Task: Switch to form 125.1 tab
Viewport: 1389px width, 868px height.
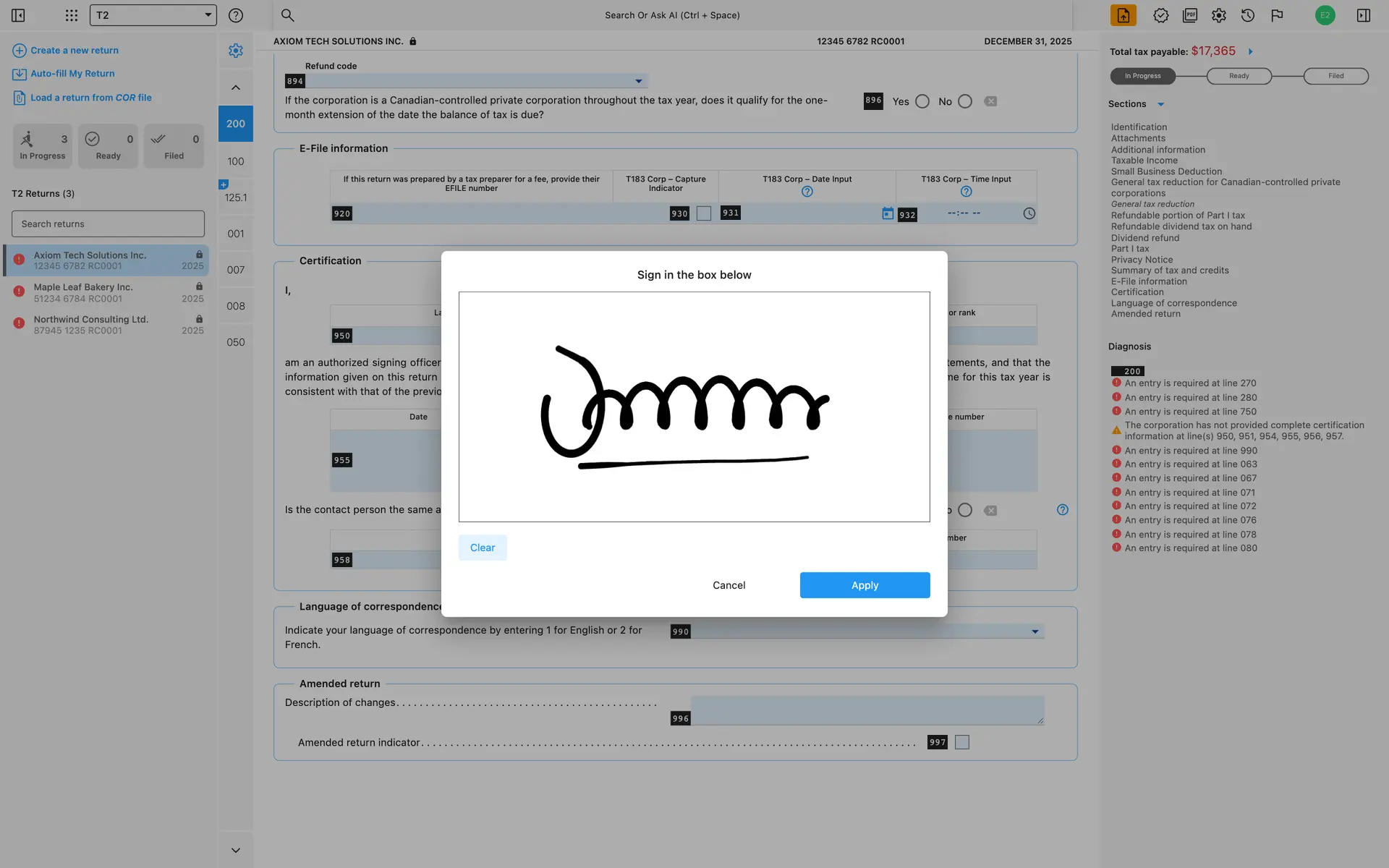Action: (236, 197)
